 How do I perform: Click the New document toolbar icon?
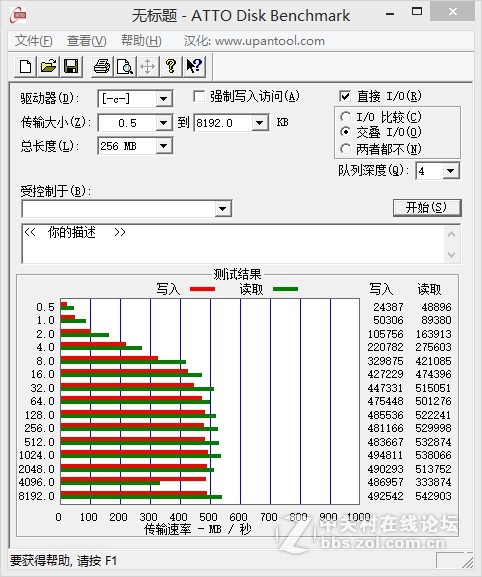coord(25,66)
